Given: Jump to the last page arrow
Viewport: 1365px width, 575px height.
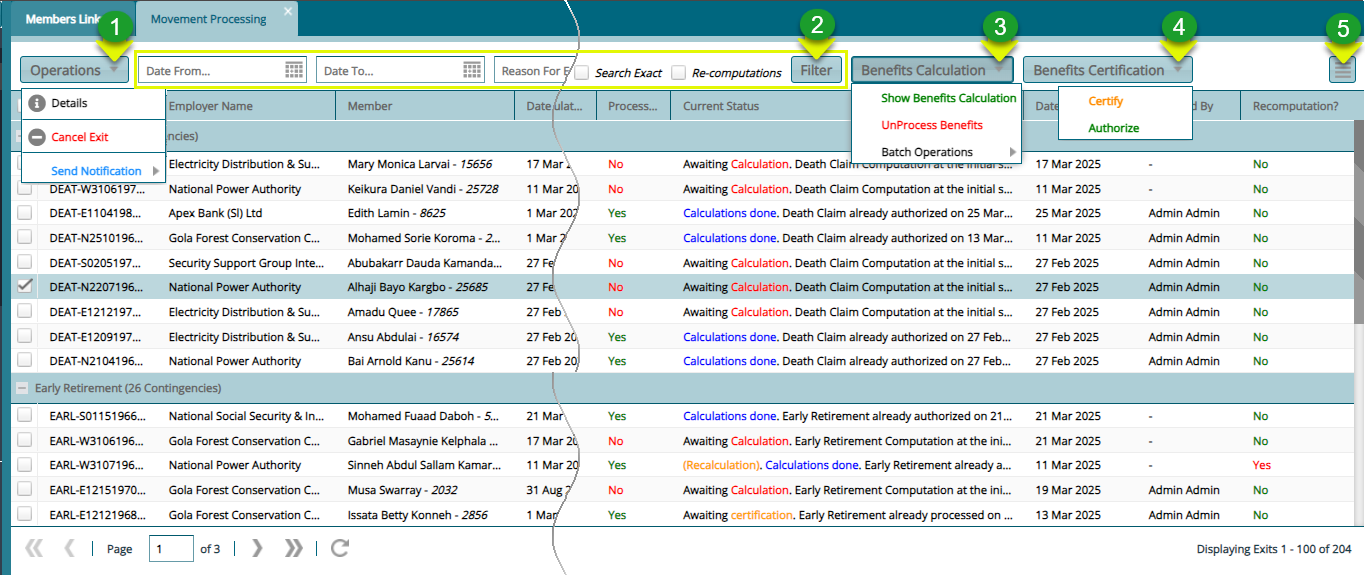Looking at the screenshot, I should [x=294, y=548].
